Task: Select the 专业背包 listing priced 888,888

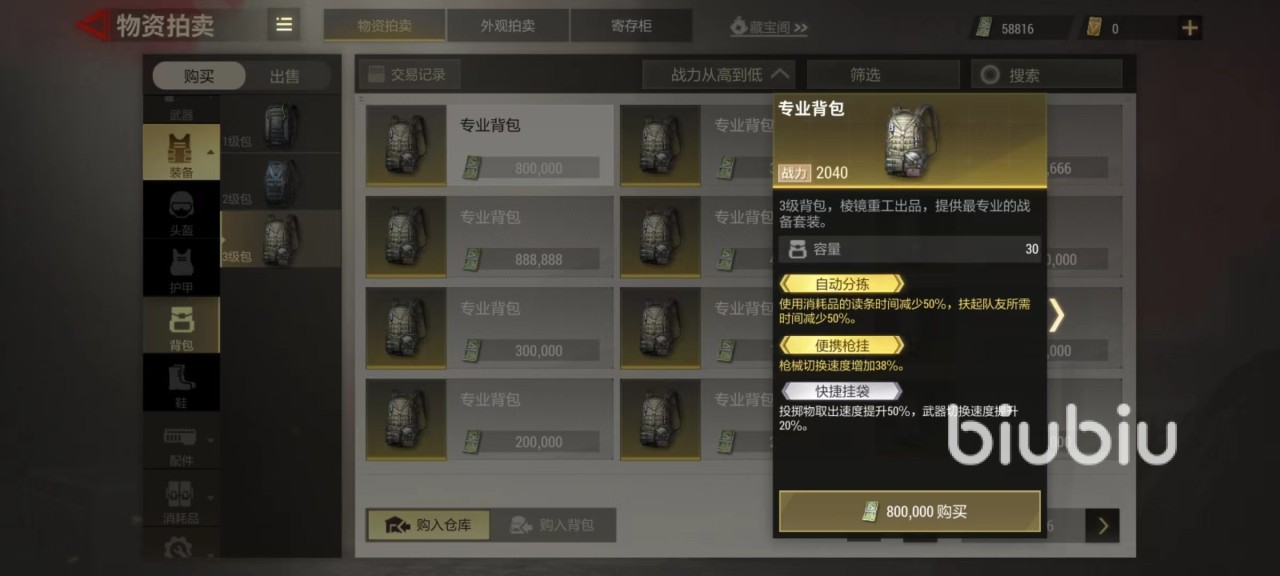Action: point(489,237)
